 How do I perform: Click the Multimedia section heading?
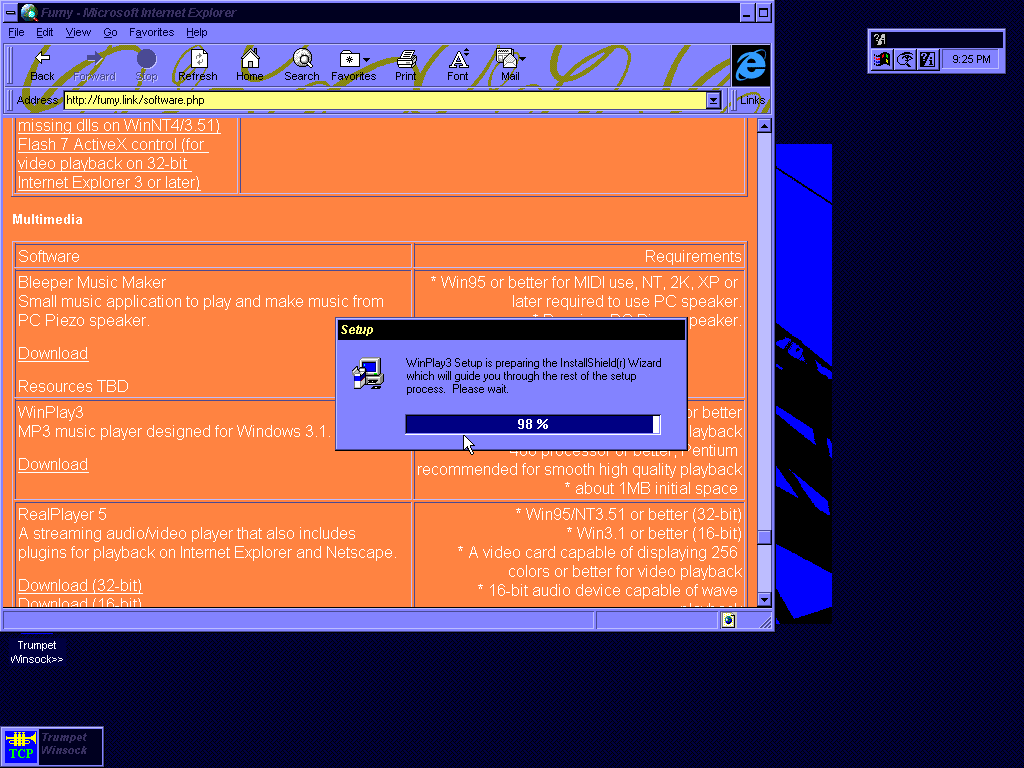(48, 219)
